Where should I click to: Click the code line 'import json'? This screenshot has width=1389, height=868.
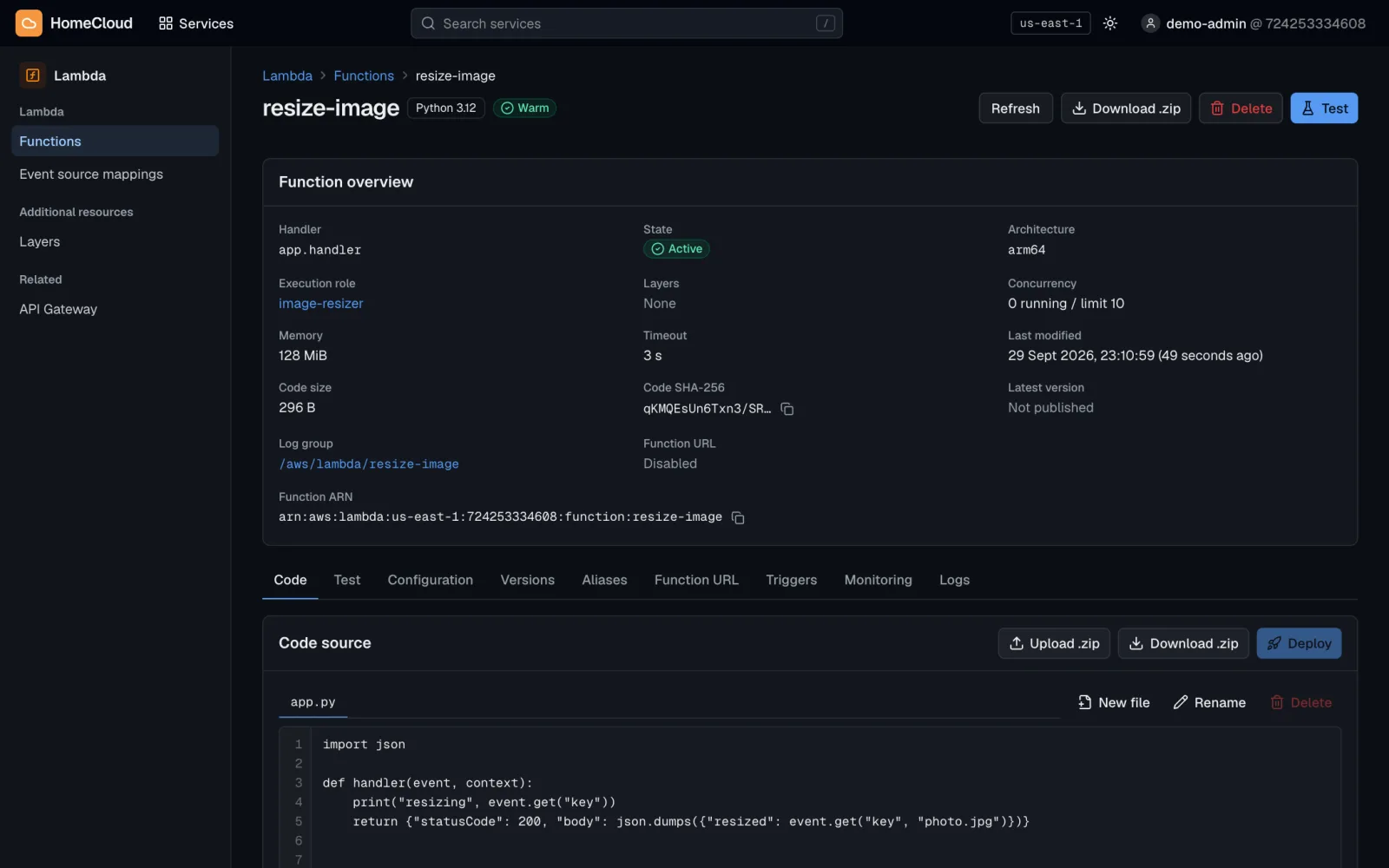click(364, 745)
